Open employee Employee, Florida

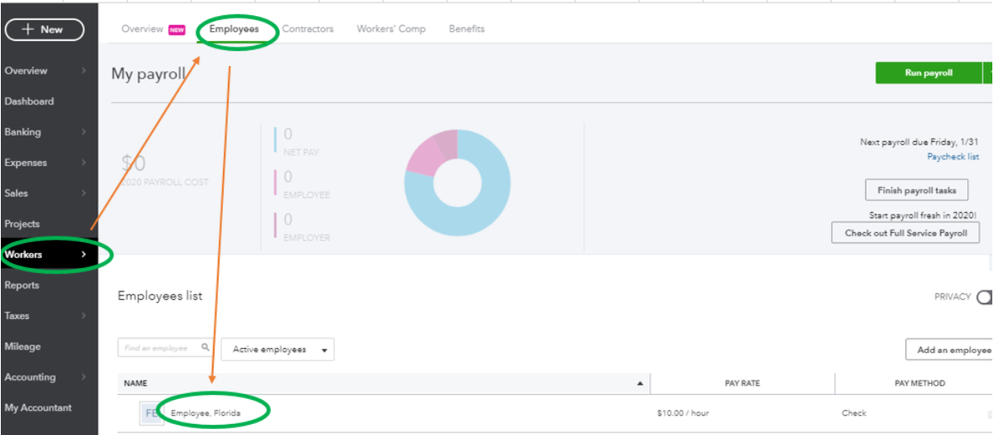[x=206, y=413]
